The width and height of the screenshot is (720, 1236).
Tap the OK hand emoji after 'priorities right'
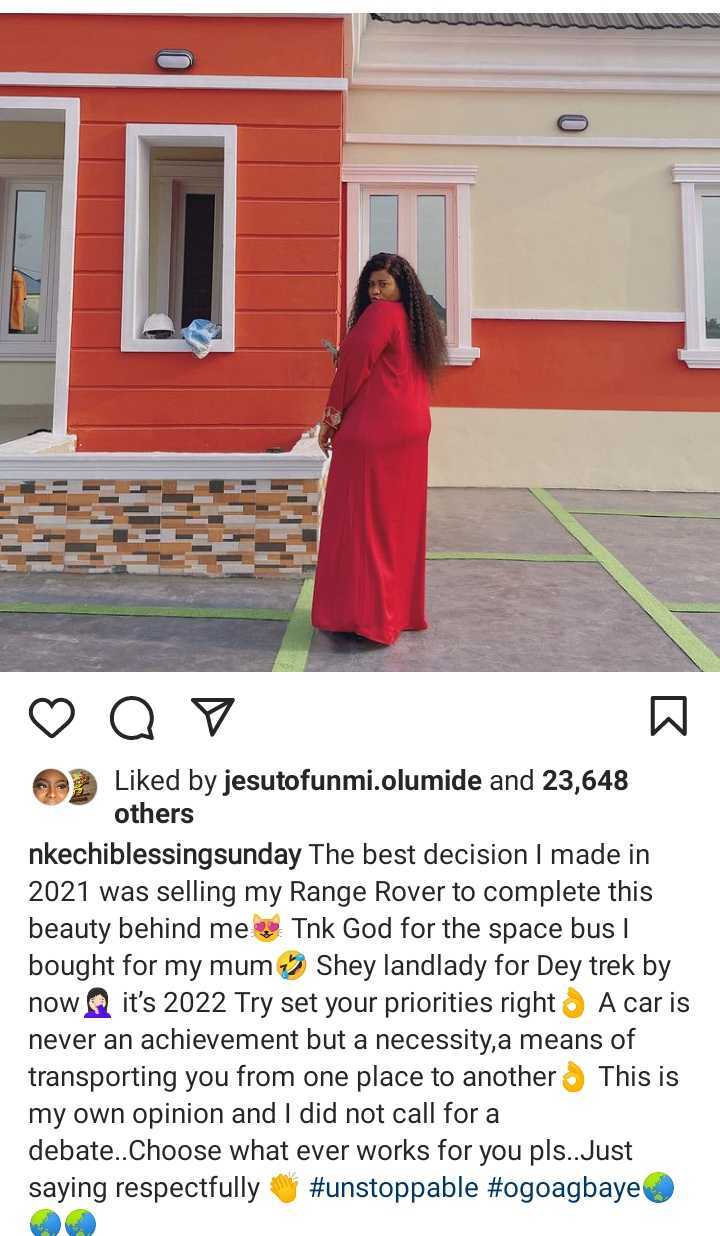(573, 1003)
